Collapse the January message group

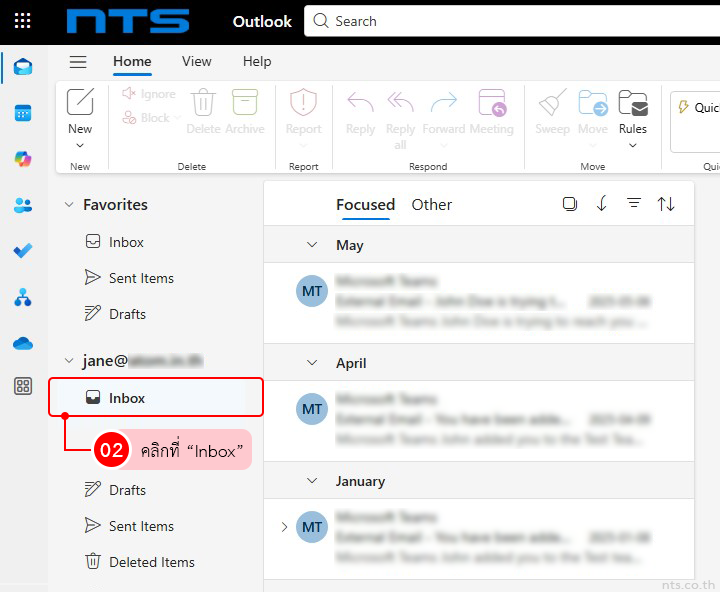coord(312,481)
